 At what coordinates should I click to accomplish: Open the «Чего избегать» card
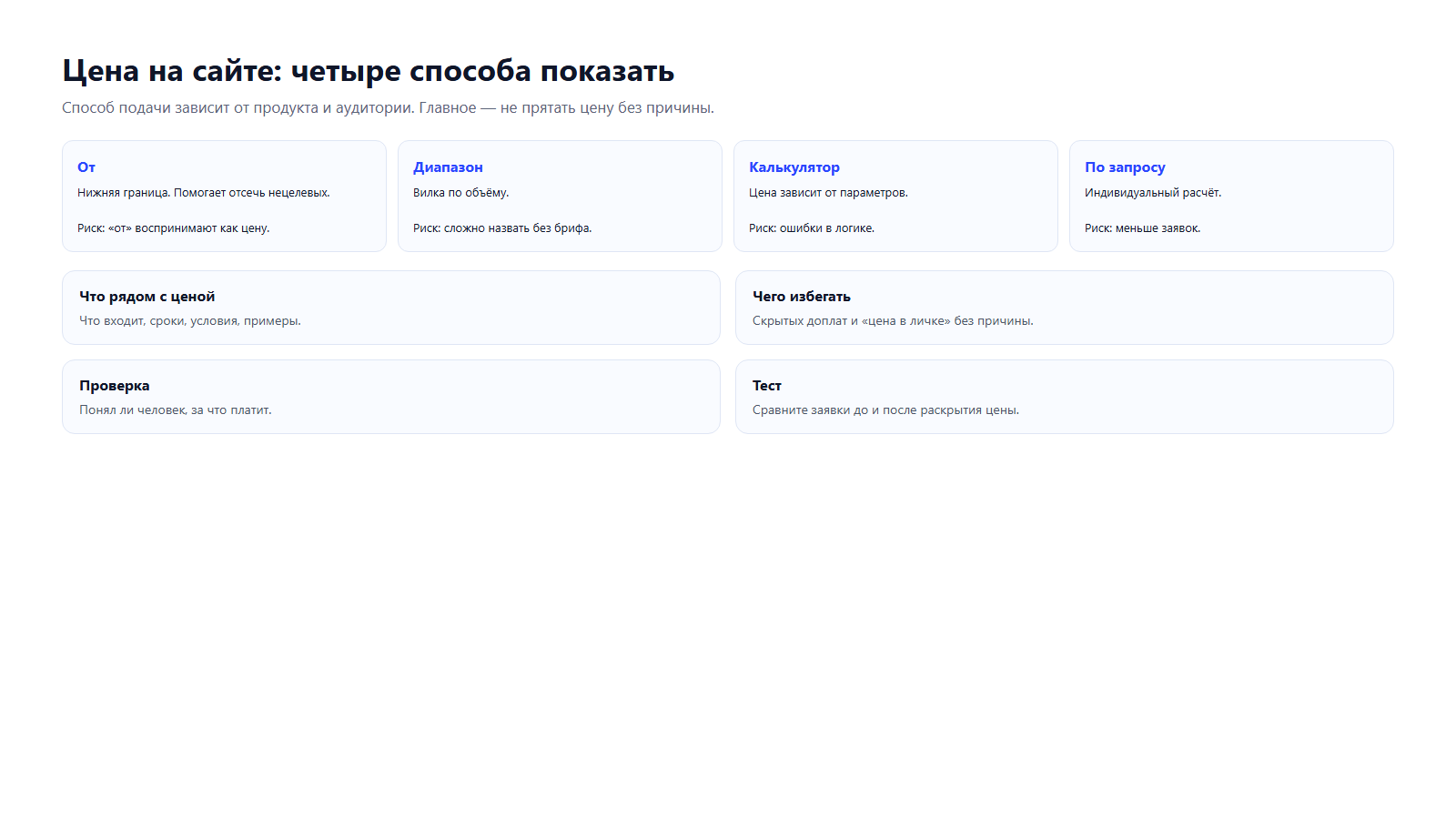[x=1065, y=308]
